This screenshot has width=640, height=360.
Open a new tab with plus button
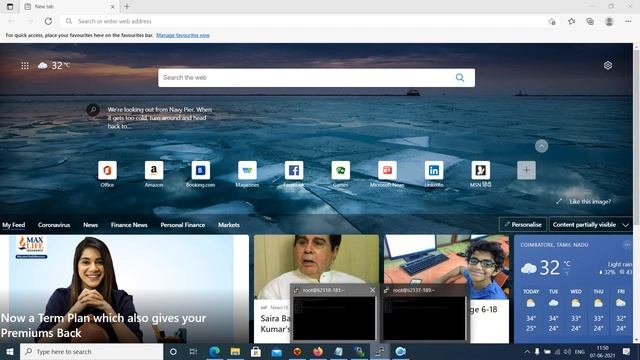pyautogui.click(x=127, y=7)
